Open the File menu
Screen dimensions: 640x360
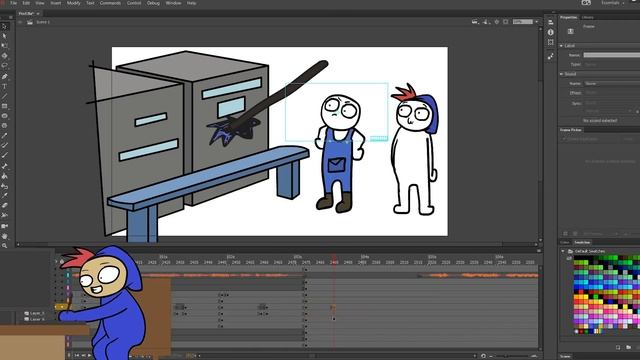tap(13, 3)
